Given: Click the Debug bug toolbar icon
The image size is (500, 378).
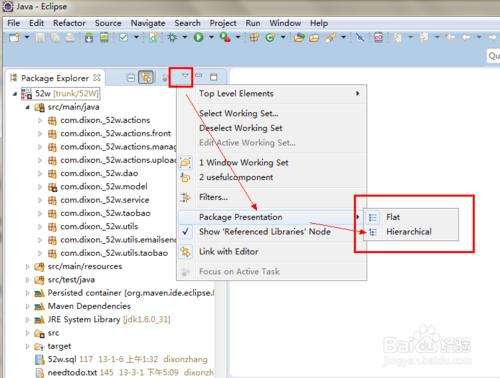Looking at the screenshot, I should coord(173,37).
